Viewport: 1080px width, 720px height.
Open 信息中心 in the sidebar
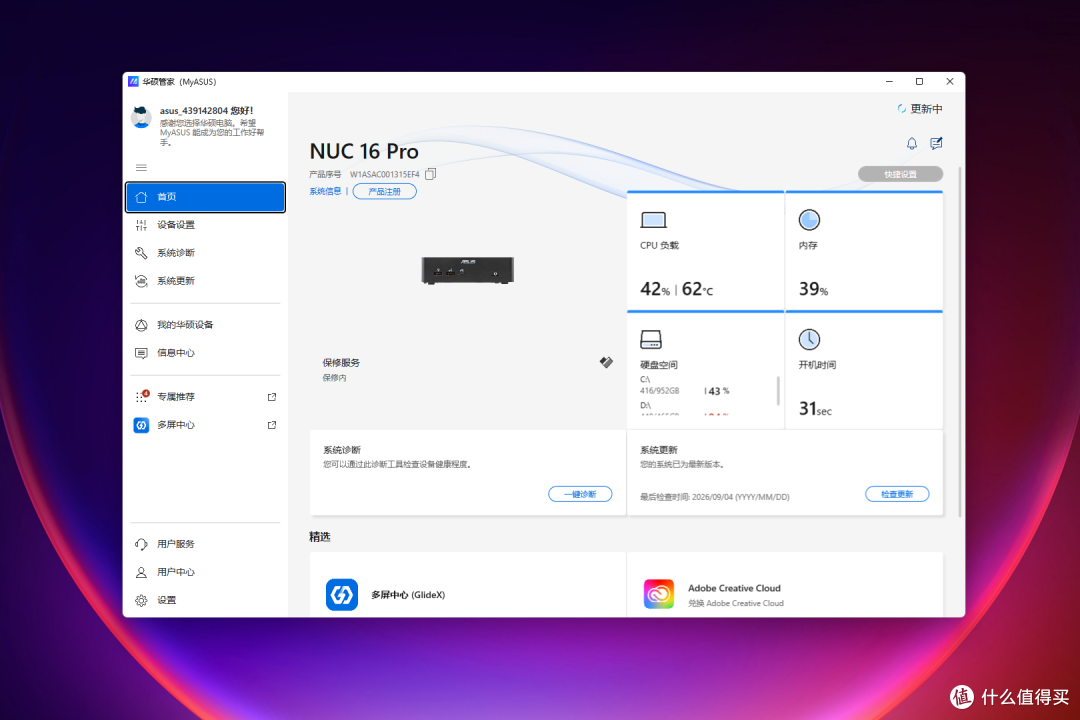(205, 353)
